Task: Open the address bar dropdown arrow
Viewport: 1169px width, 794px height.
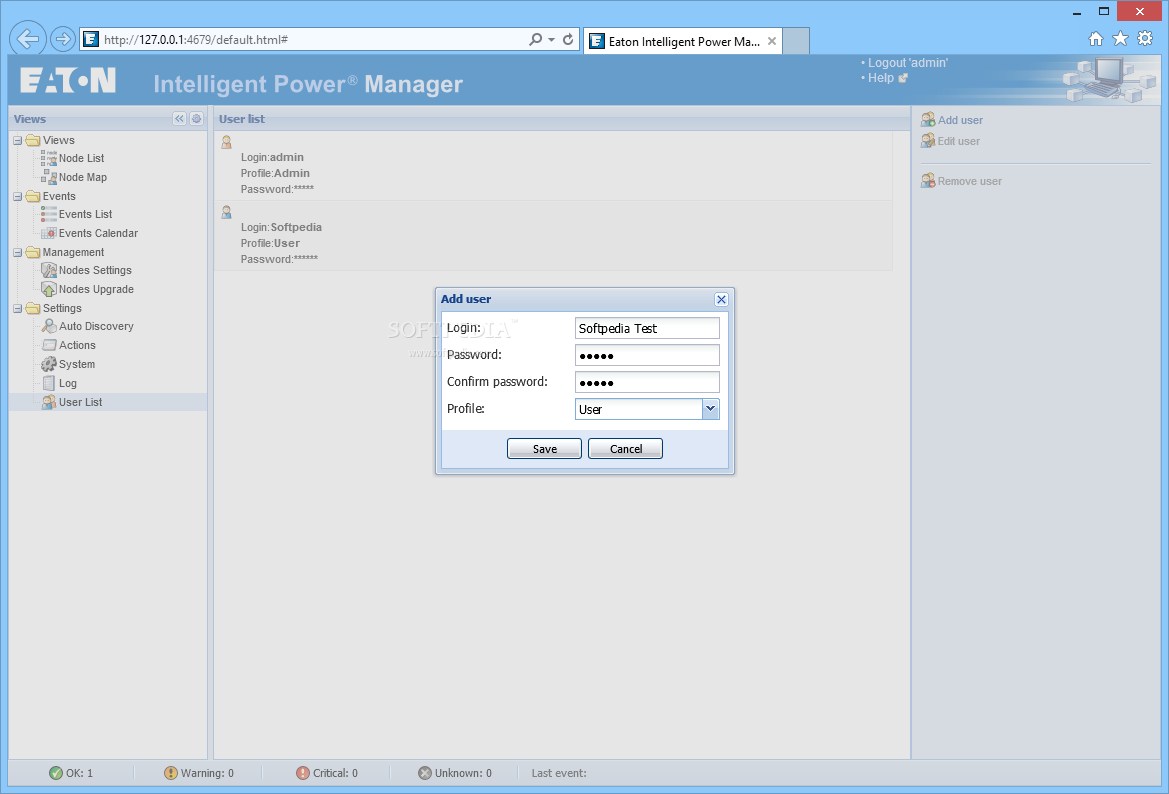Action: click(552, 40)
